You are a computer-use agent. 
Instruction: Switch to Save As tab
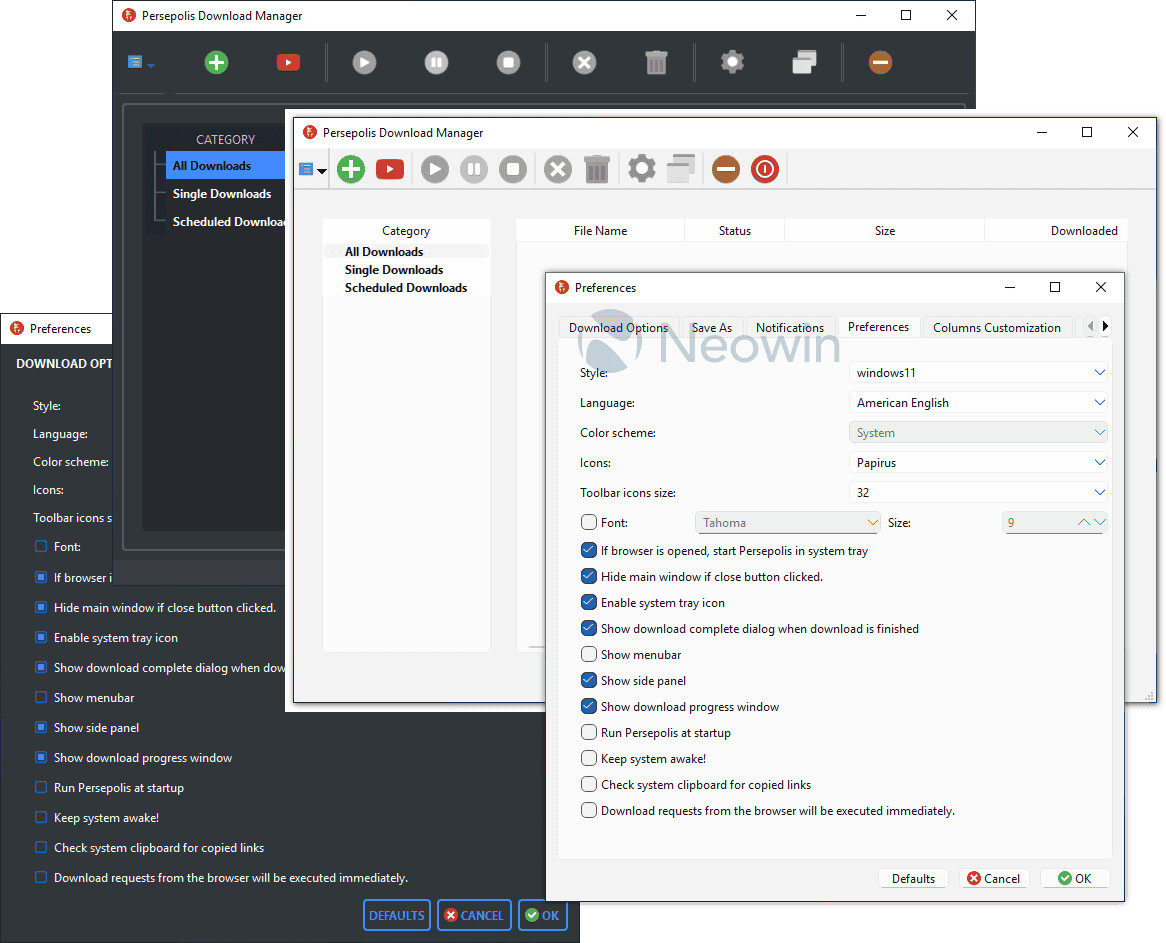tap(712, 328)
